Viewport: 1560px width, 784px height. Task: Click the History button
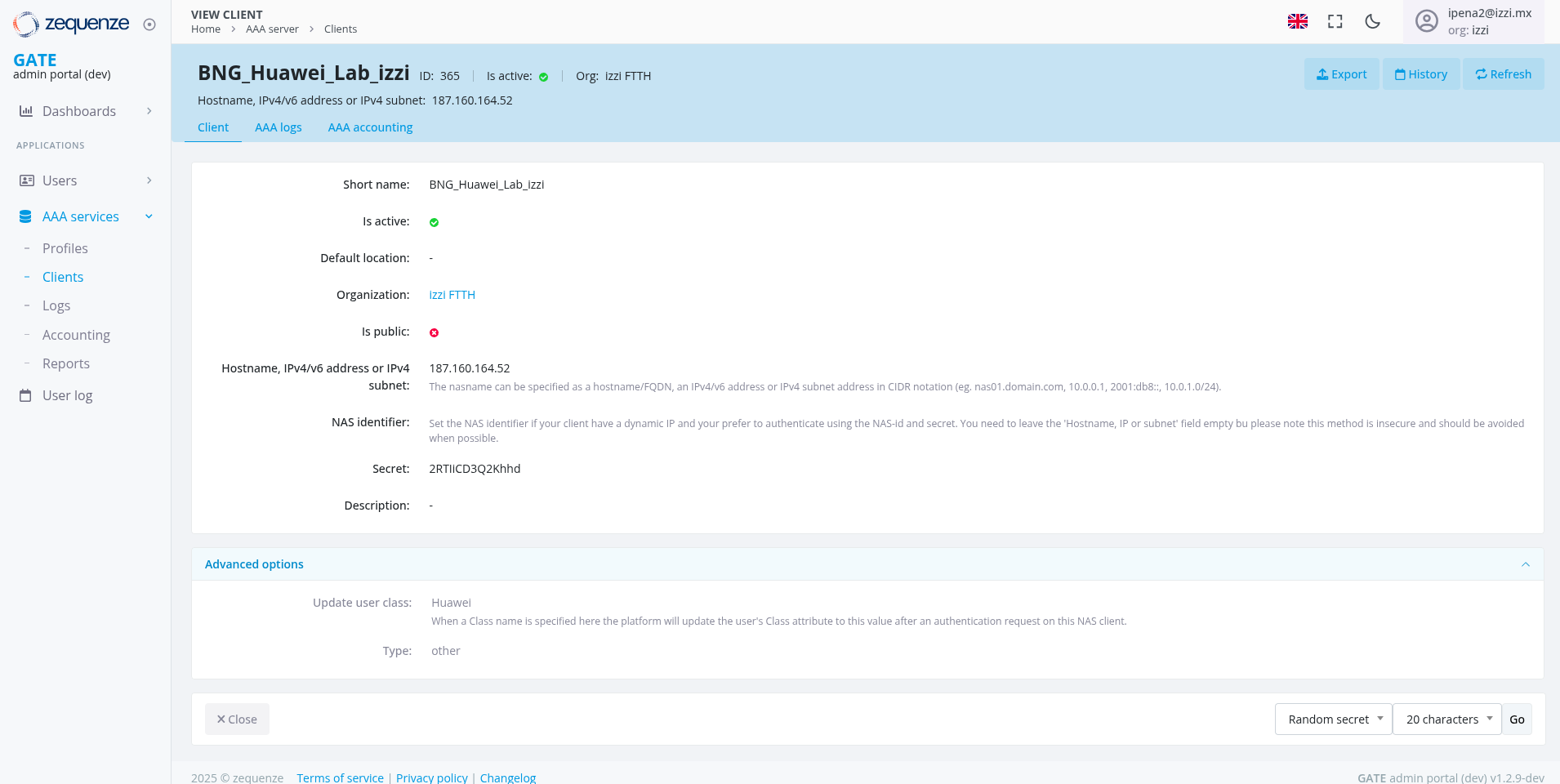click(1420, 74)
